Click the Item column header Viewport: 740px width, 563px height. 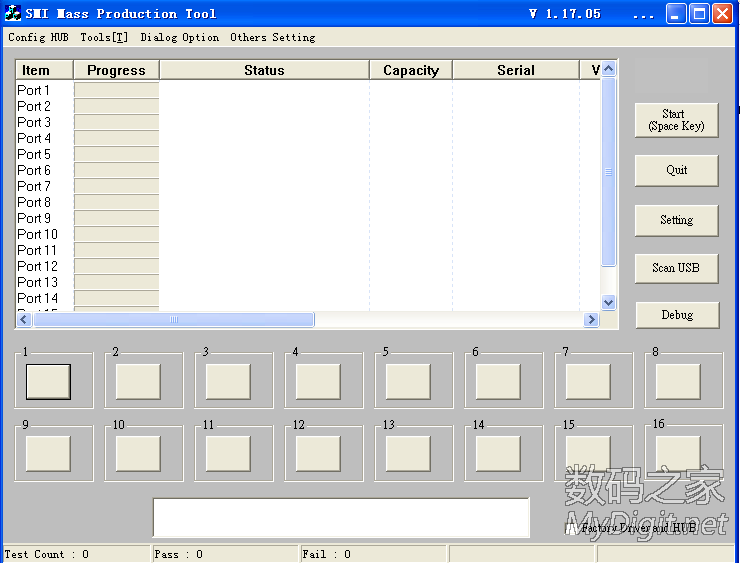coord(44,70)
